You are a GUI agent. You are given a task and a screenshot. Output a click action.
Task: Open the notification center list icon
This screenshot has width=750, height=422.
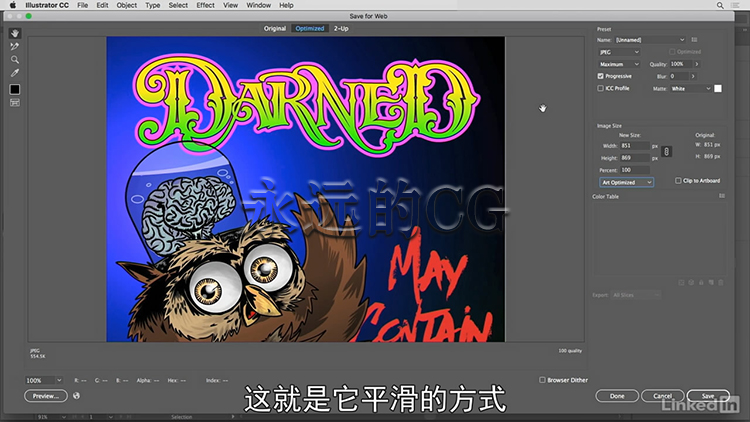(x=736, y=5)
